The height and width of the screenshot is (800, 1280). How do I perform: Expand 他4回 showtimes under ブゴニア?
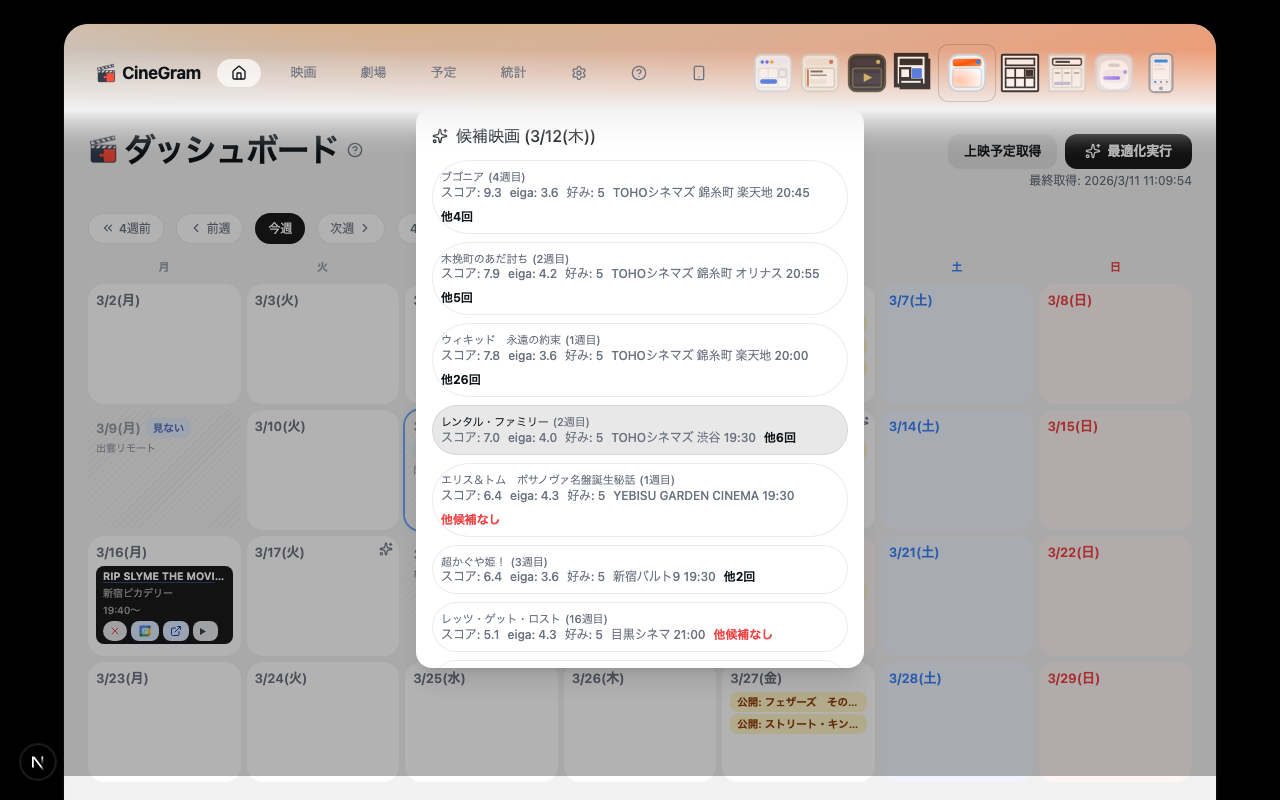(457, 216)
